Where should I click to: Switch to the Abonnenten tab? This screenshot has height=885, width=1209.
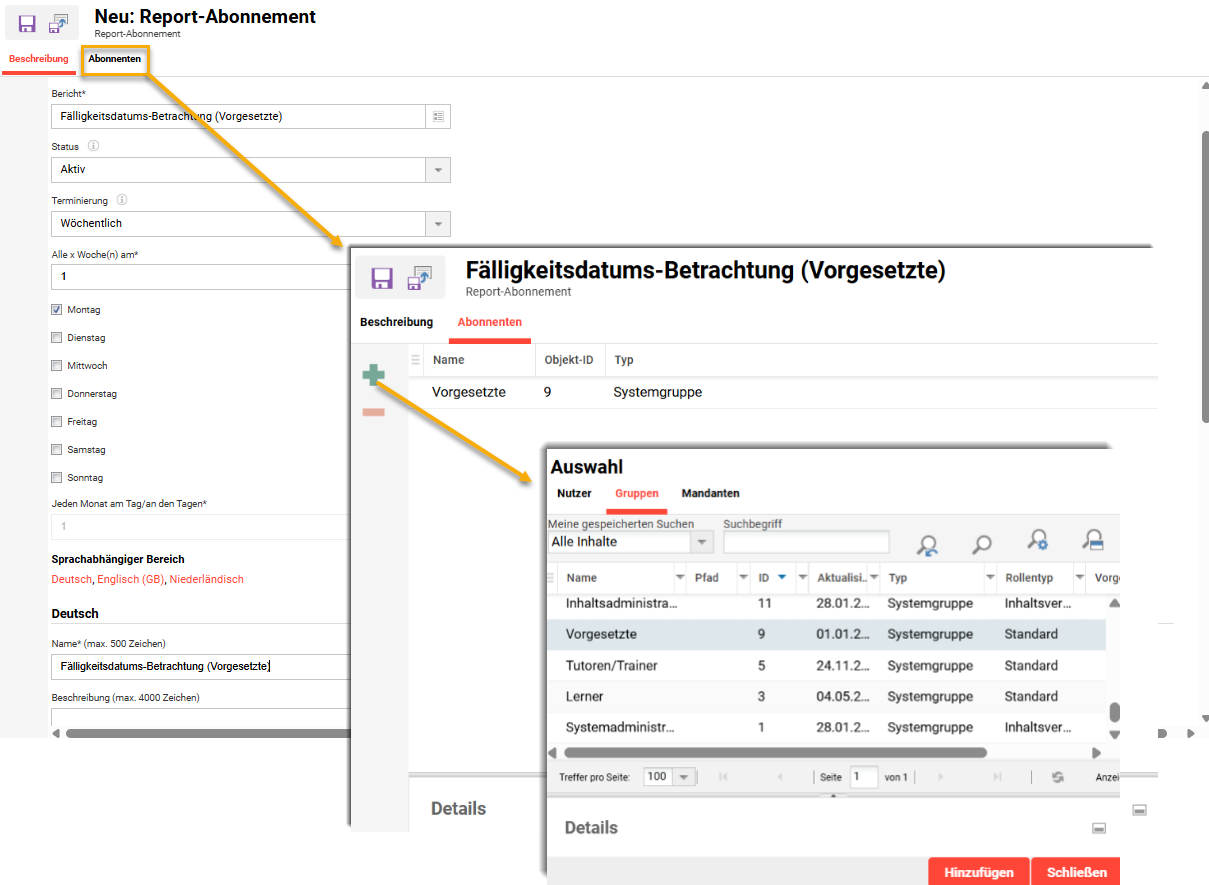(x=115, y=59)
